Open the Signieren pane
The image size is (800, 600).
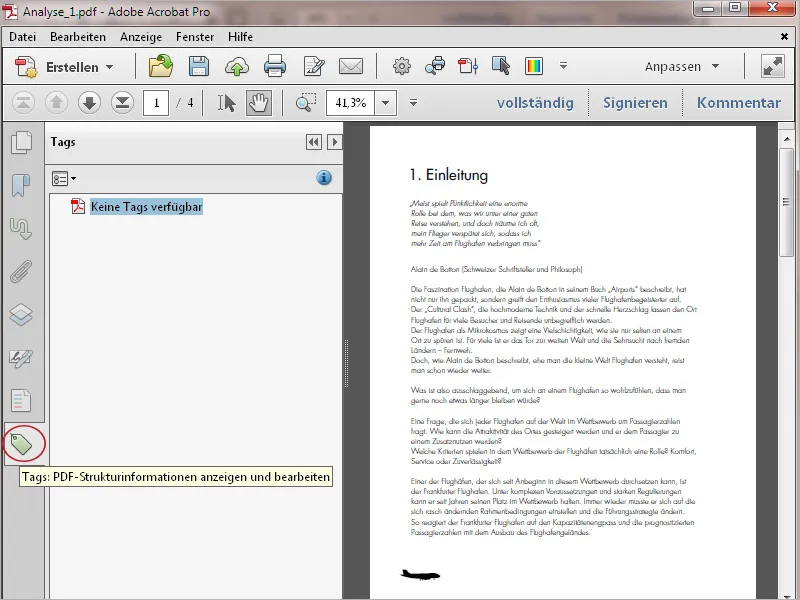pyautogui.click(x=635, y=103)
